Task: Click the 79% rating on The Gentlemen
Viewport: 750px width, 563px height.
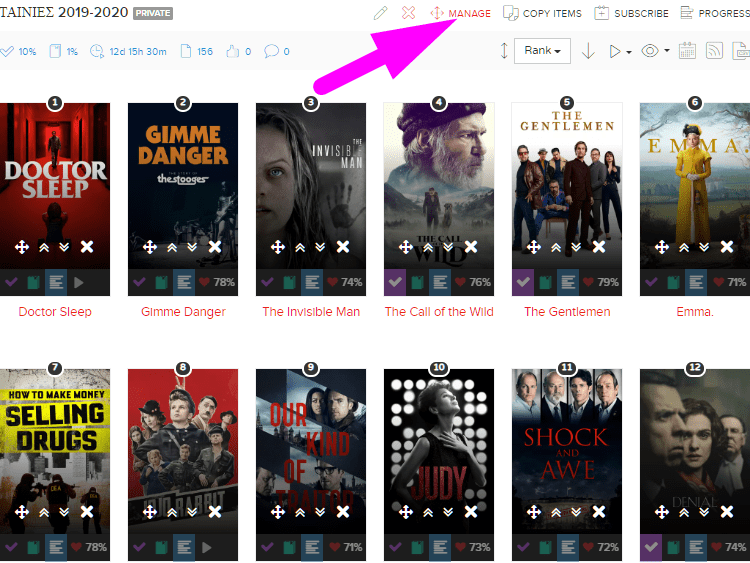Action: pyautogui.click(x=601, y=282)
